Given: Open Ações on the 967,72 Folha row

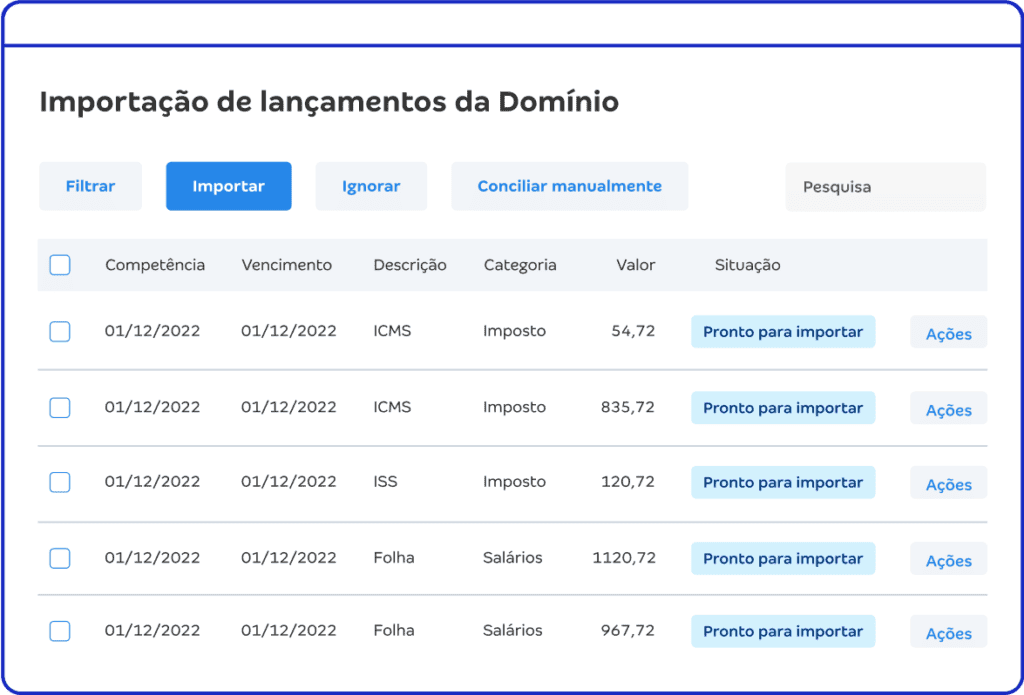Looking at the screenshot, I should (x=948, y=632).
